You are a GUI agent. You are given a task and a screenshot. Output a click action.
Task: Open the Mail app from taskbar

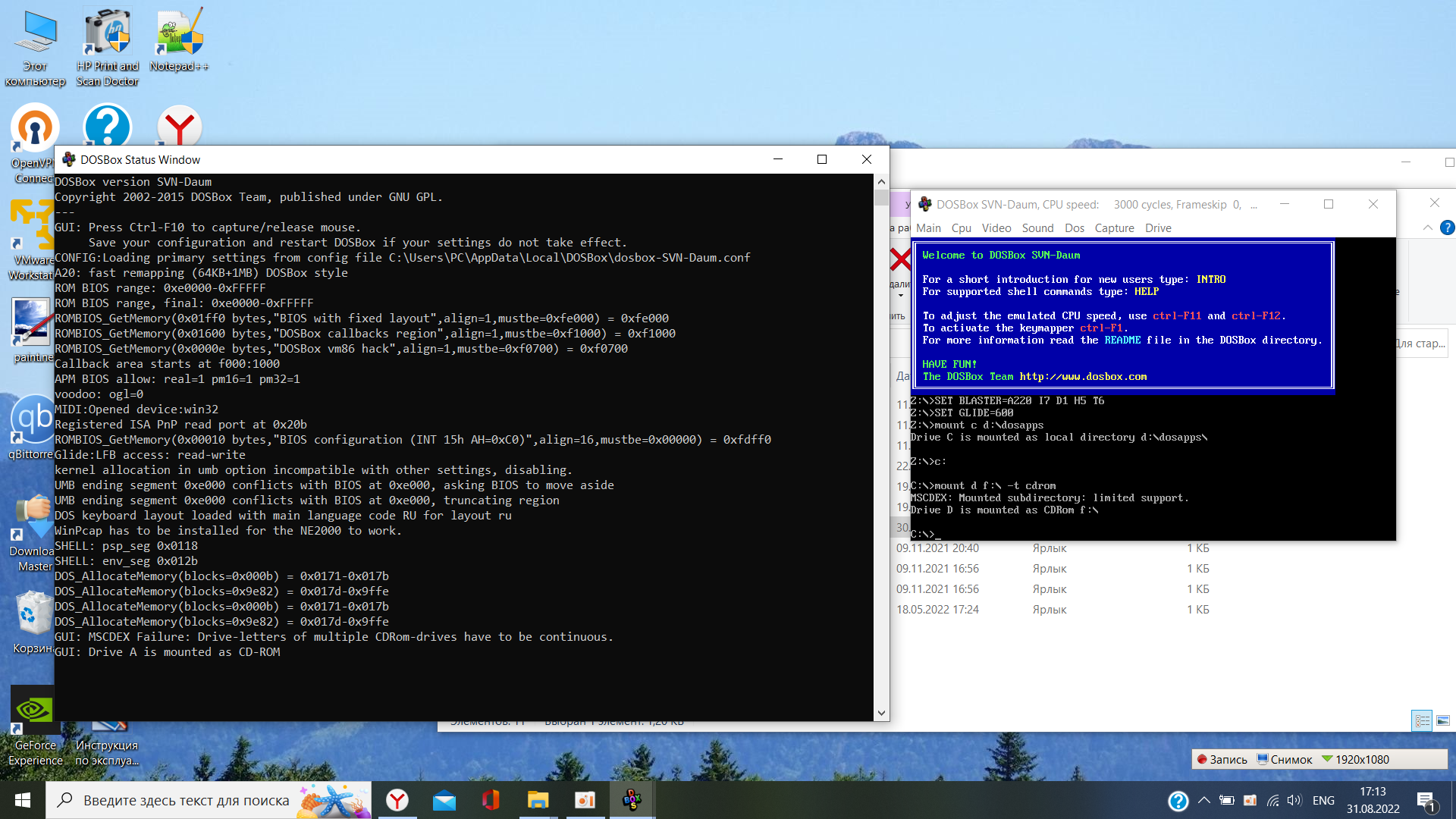[444, 799]
